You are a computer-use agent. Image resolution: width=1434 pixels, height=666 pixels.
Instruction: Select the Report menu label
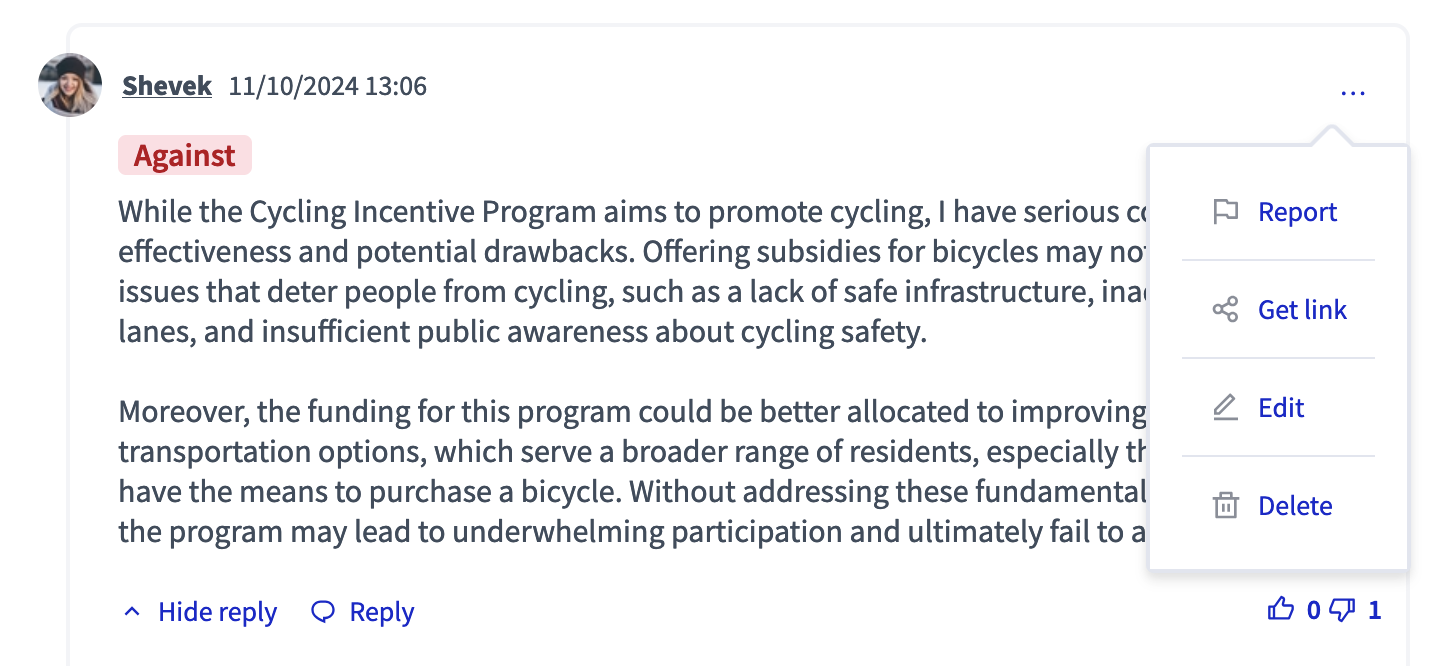pyautogui.click(x=1297, y=212)
